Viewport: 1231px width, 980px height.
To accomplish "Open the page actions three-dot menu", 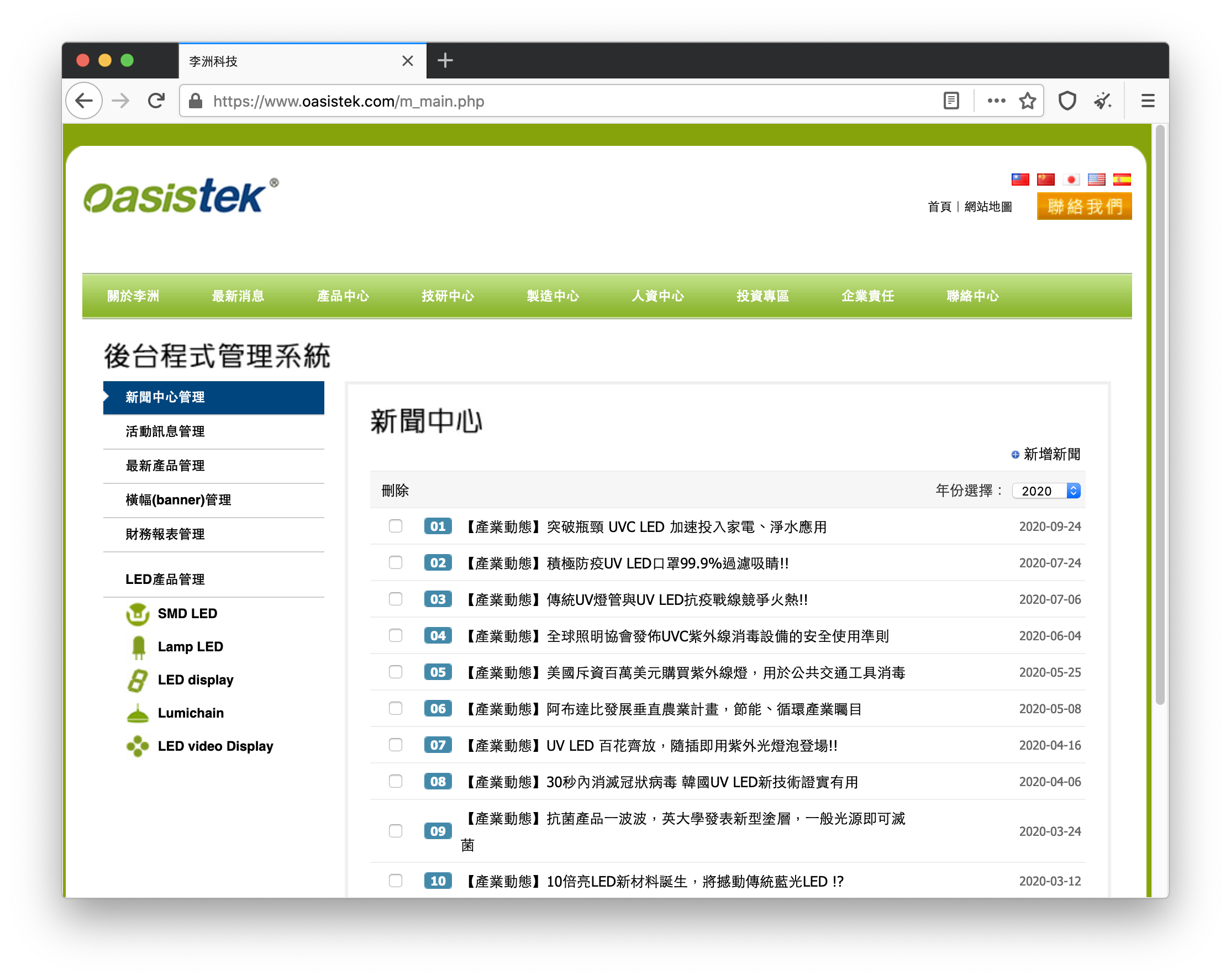I will tap(996, 101).
